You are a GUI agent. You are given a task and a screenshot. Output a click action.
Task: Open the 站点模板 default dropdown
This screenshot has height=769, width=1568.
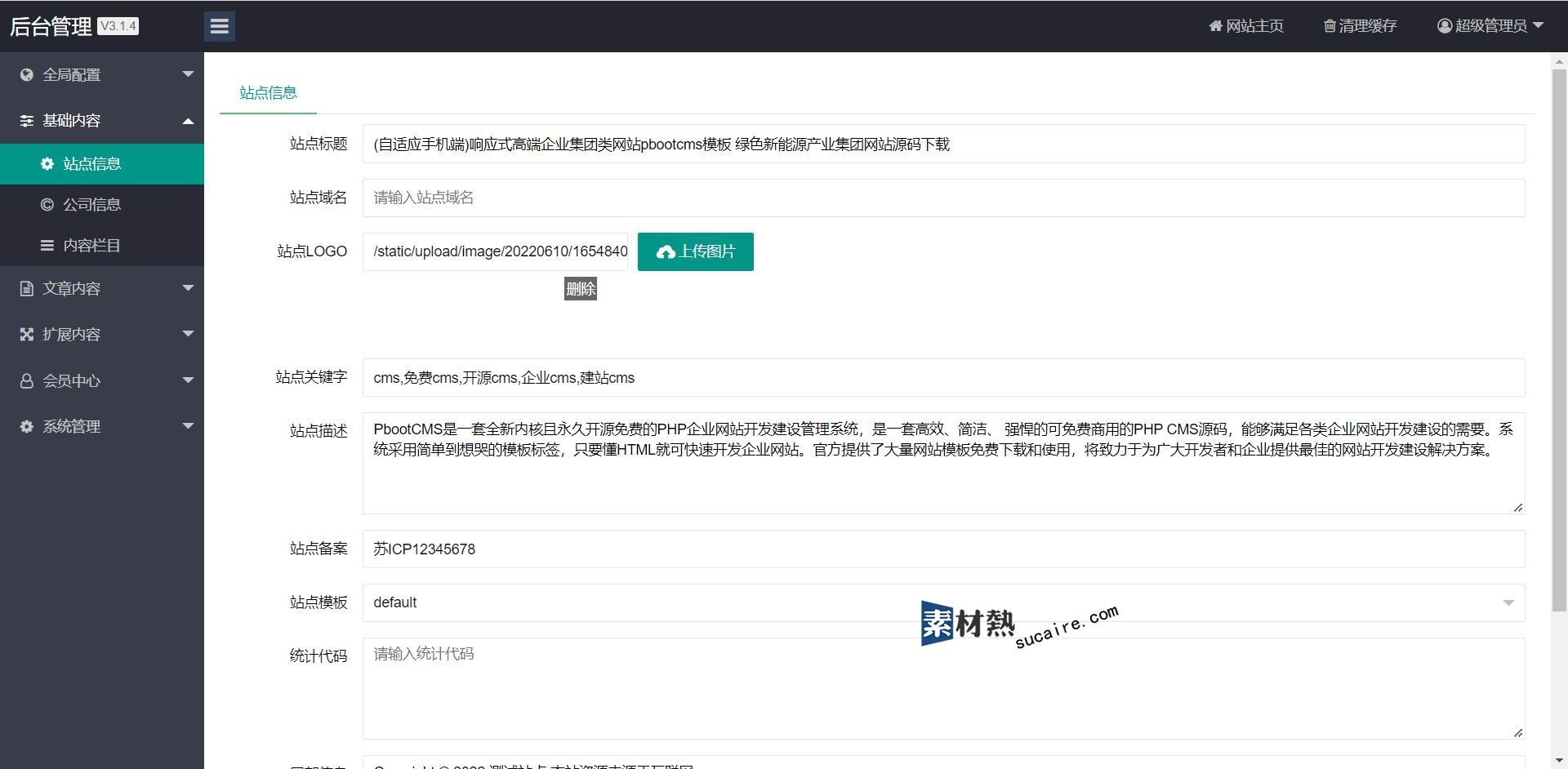(x=943, y=602)
